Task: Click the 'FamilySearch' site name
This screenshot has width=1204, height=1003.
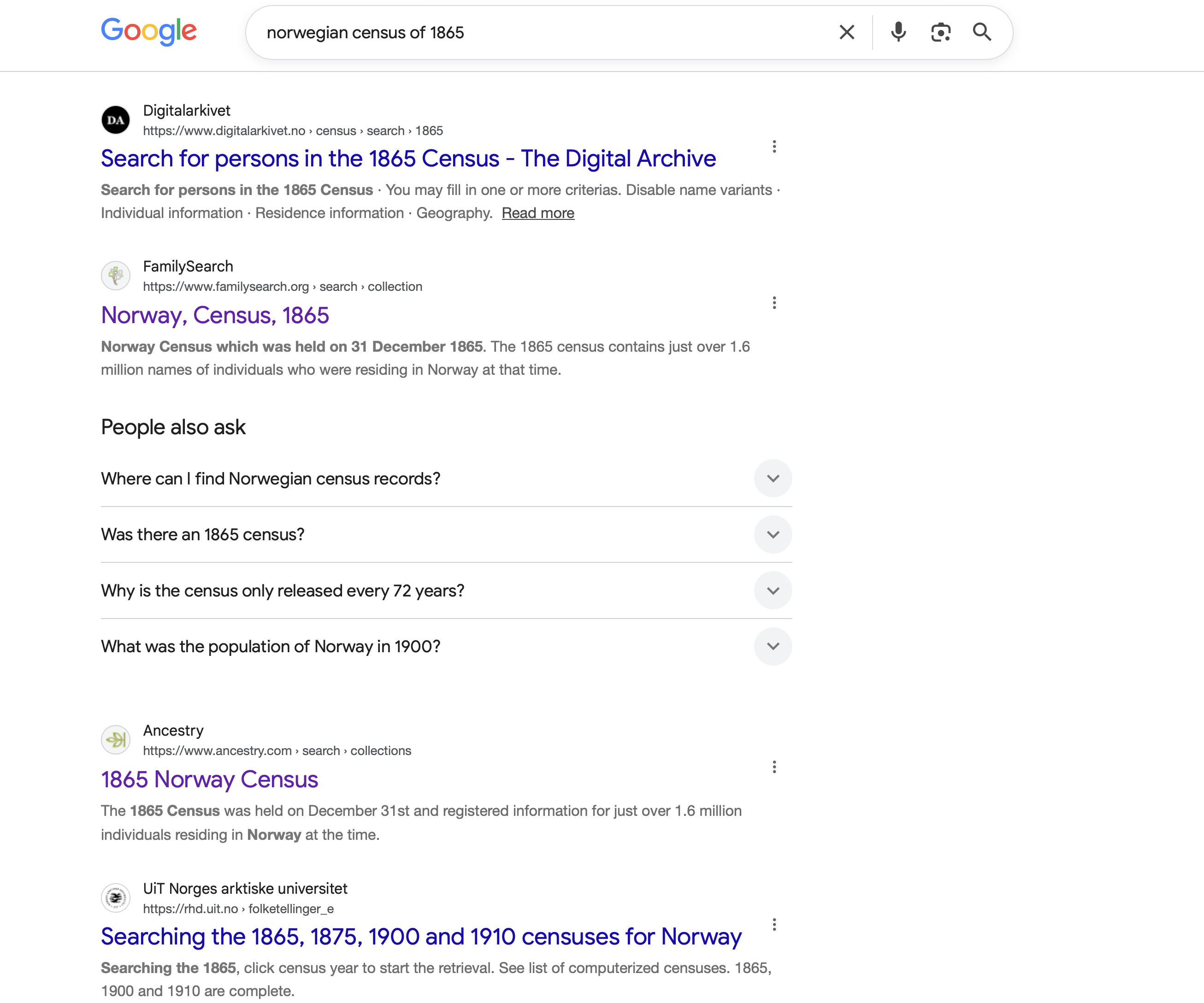Action: click(188, 267)
